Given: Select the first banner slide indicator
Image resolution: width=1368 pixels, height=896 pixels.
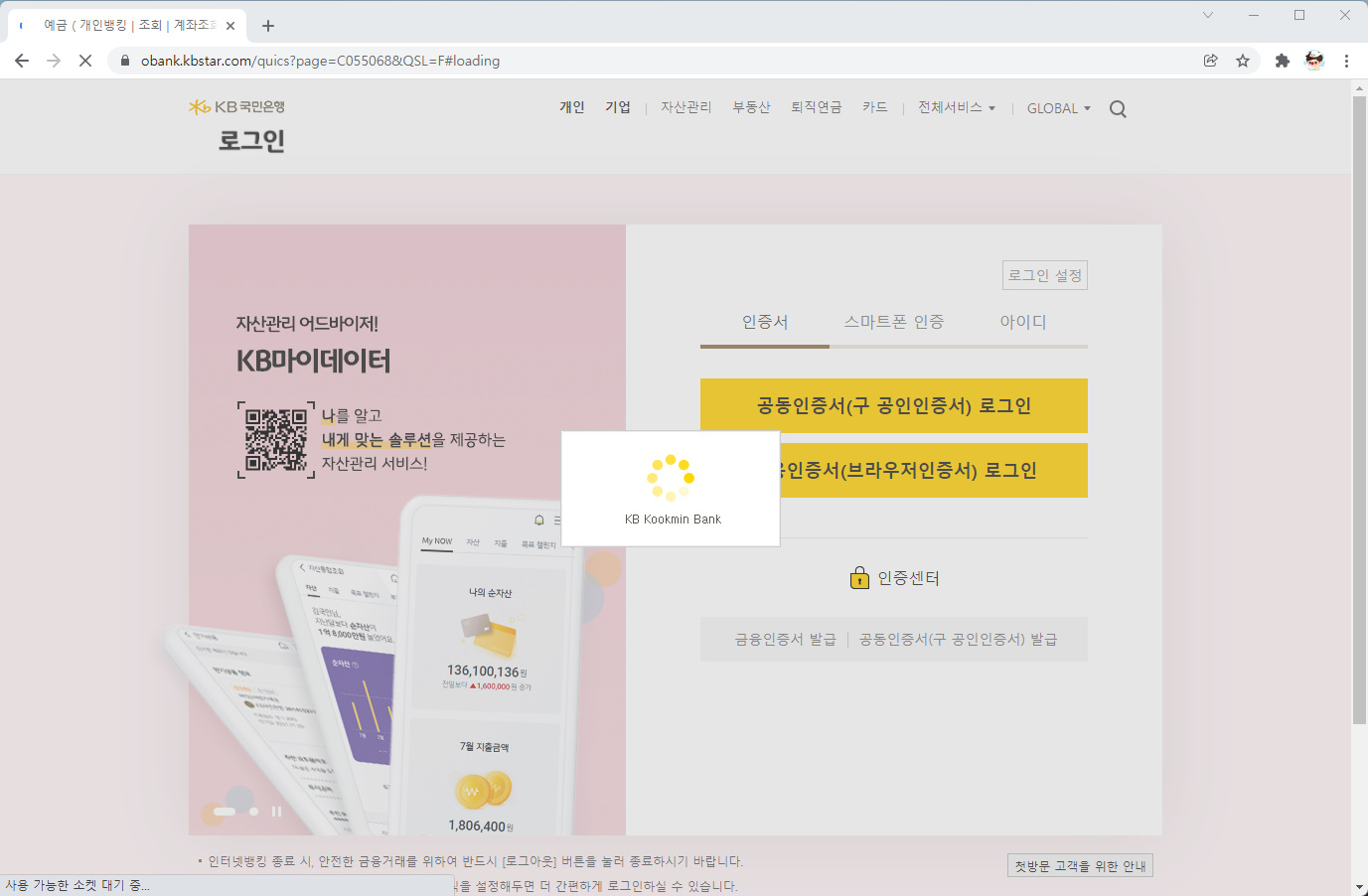Looking at the screenshot, I should point(225,812).
